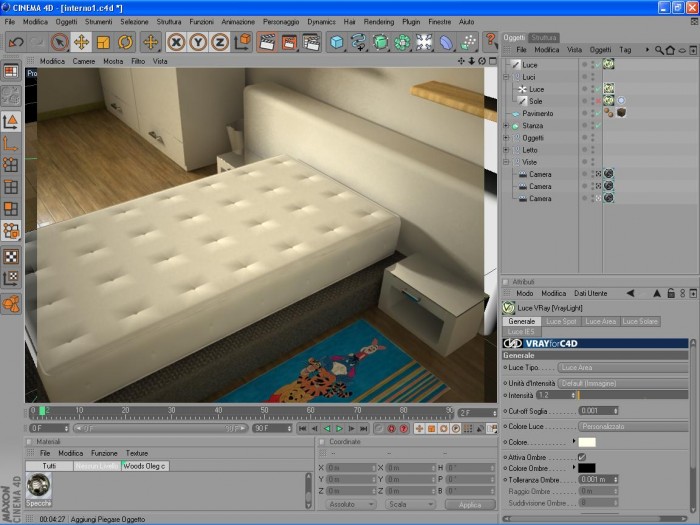Toggle the red enable mark on Sole
700x525 pixels.
[x=598, y=101]
